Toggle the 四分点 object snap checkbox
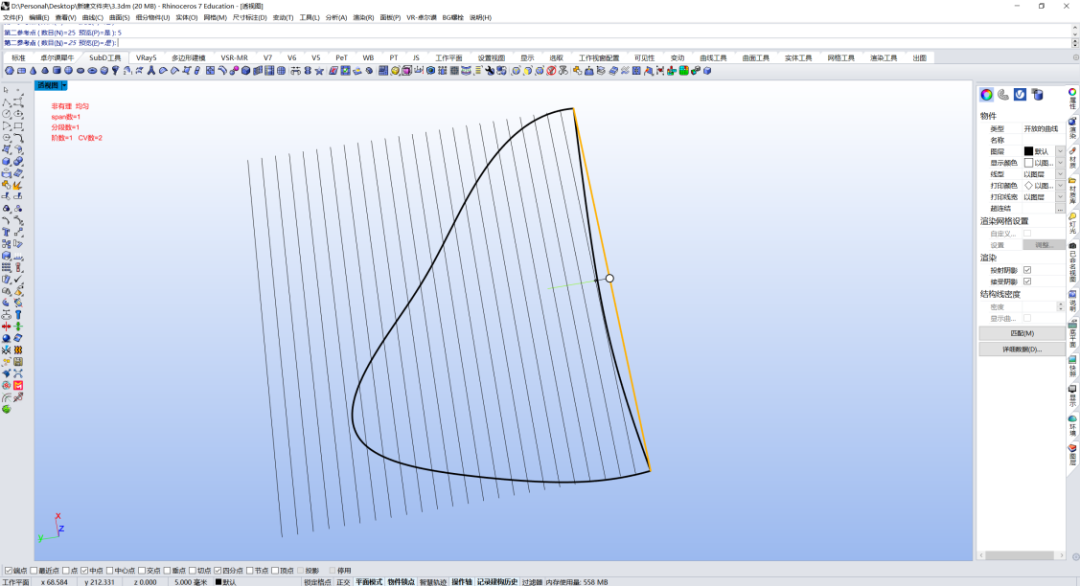 [x=217, y=571]
